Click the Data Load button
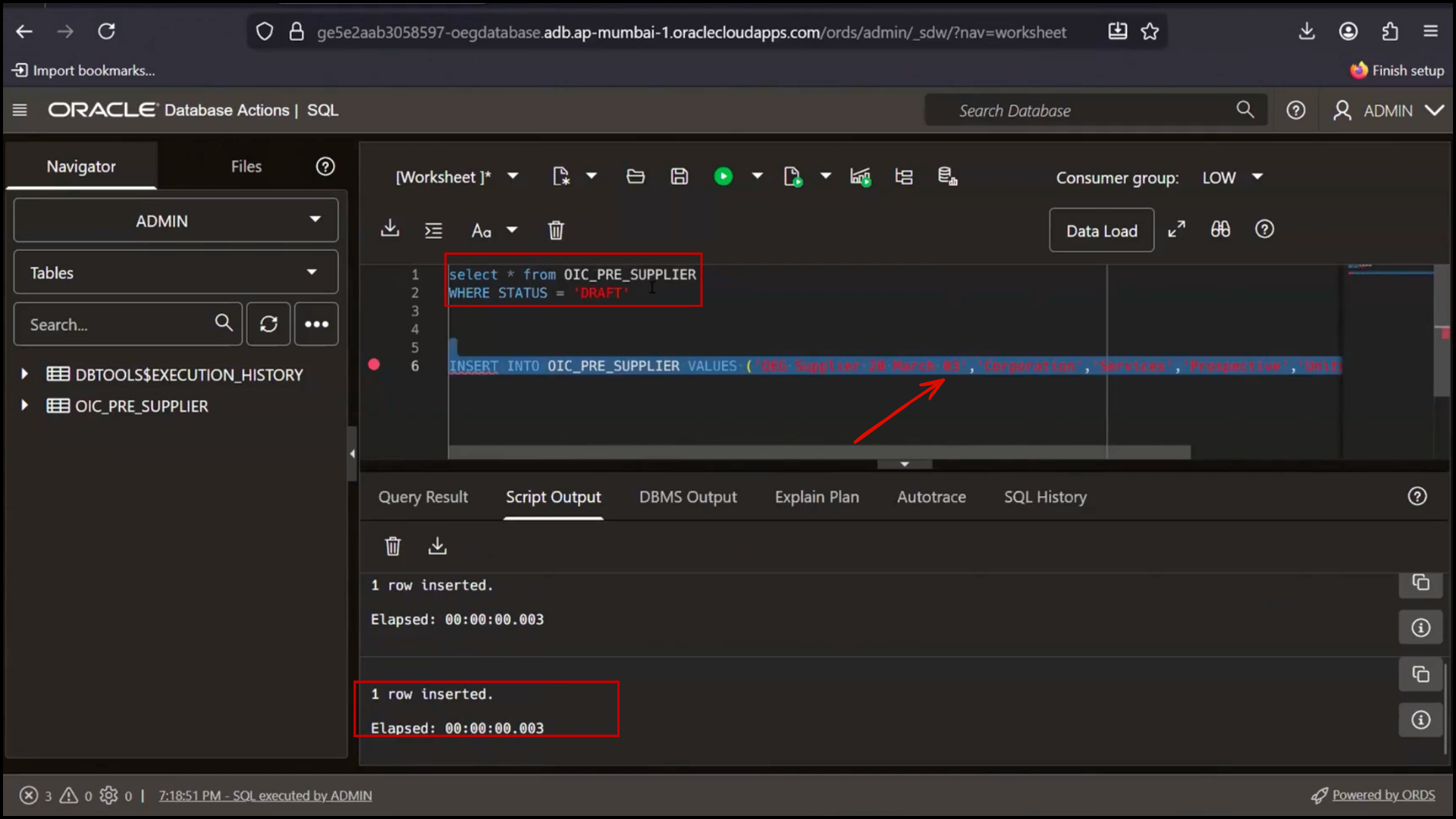The image size is (1456, 819). tap(1101, 231)
